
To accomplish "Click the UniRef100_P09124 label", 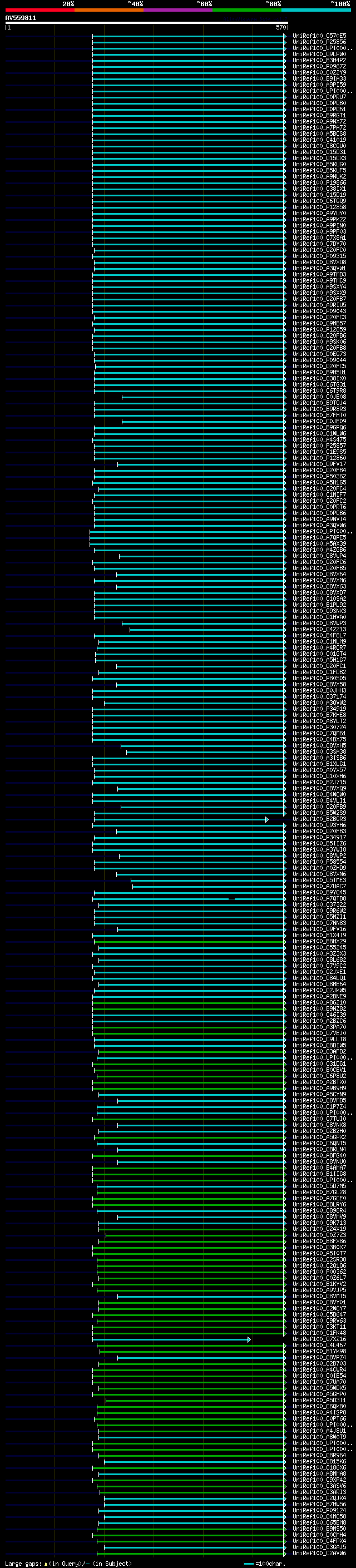I will pyautogui.click(x=319, y=1510).
